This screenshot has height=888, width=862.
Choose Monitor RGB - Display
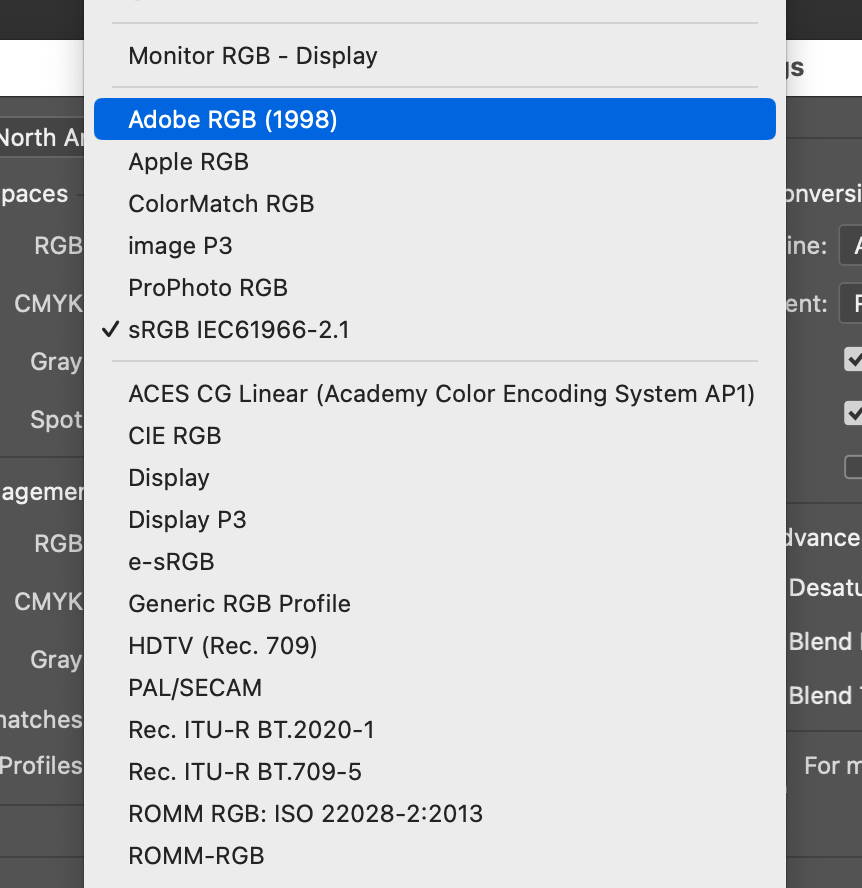(x=251, y=56)
